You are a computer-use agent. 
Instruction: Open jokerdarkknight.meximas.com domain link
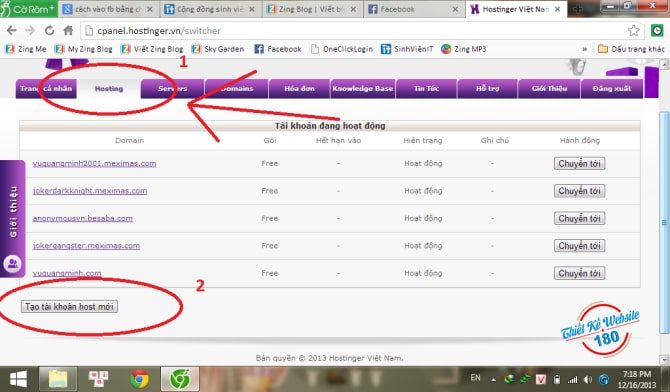(x=90, y=191)
